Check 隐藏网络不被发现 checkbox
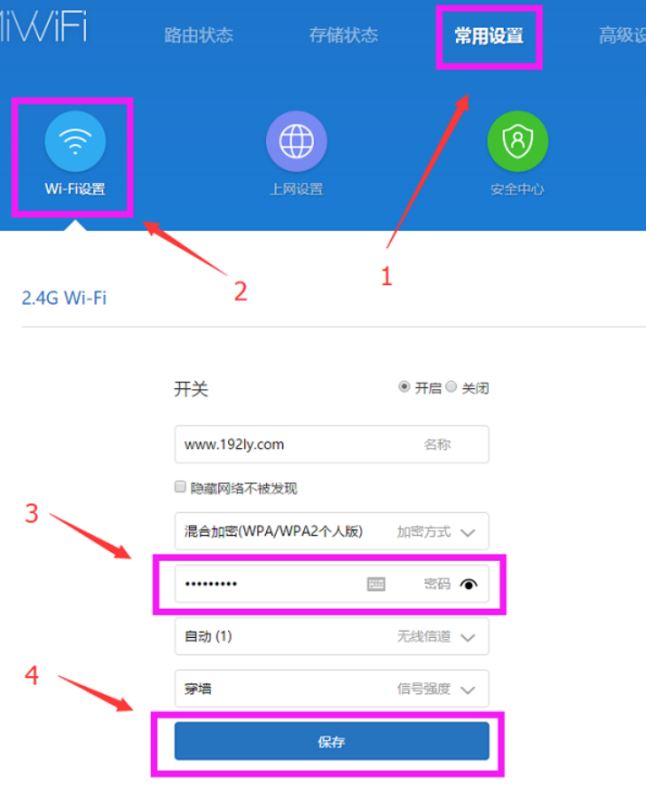 click(x=180, y=487)
